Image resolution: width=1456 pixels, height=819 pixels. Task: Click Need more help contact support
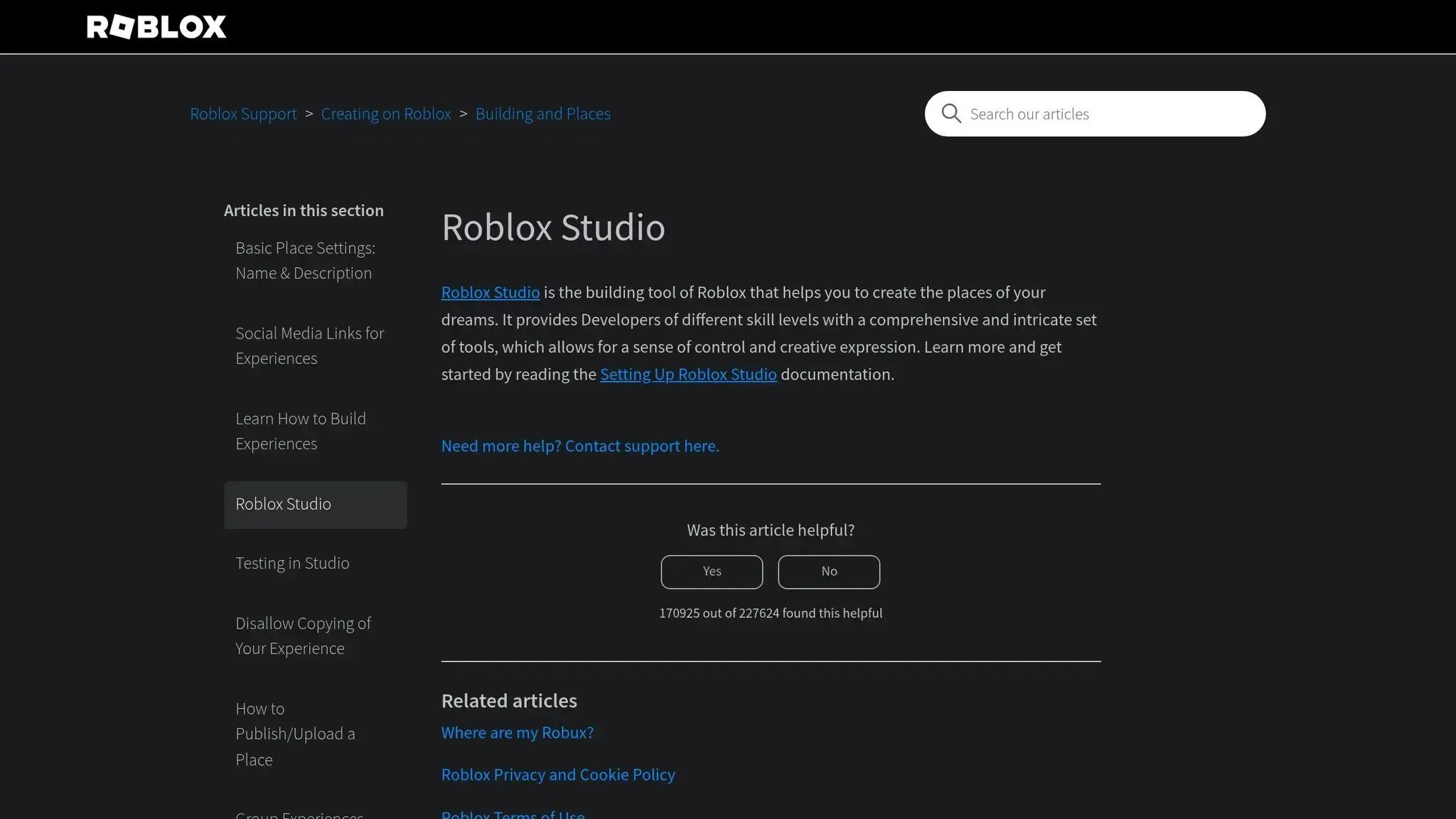click(580, 446)
